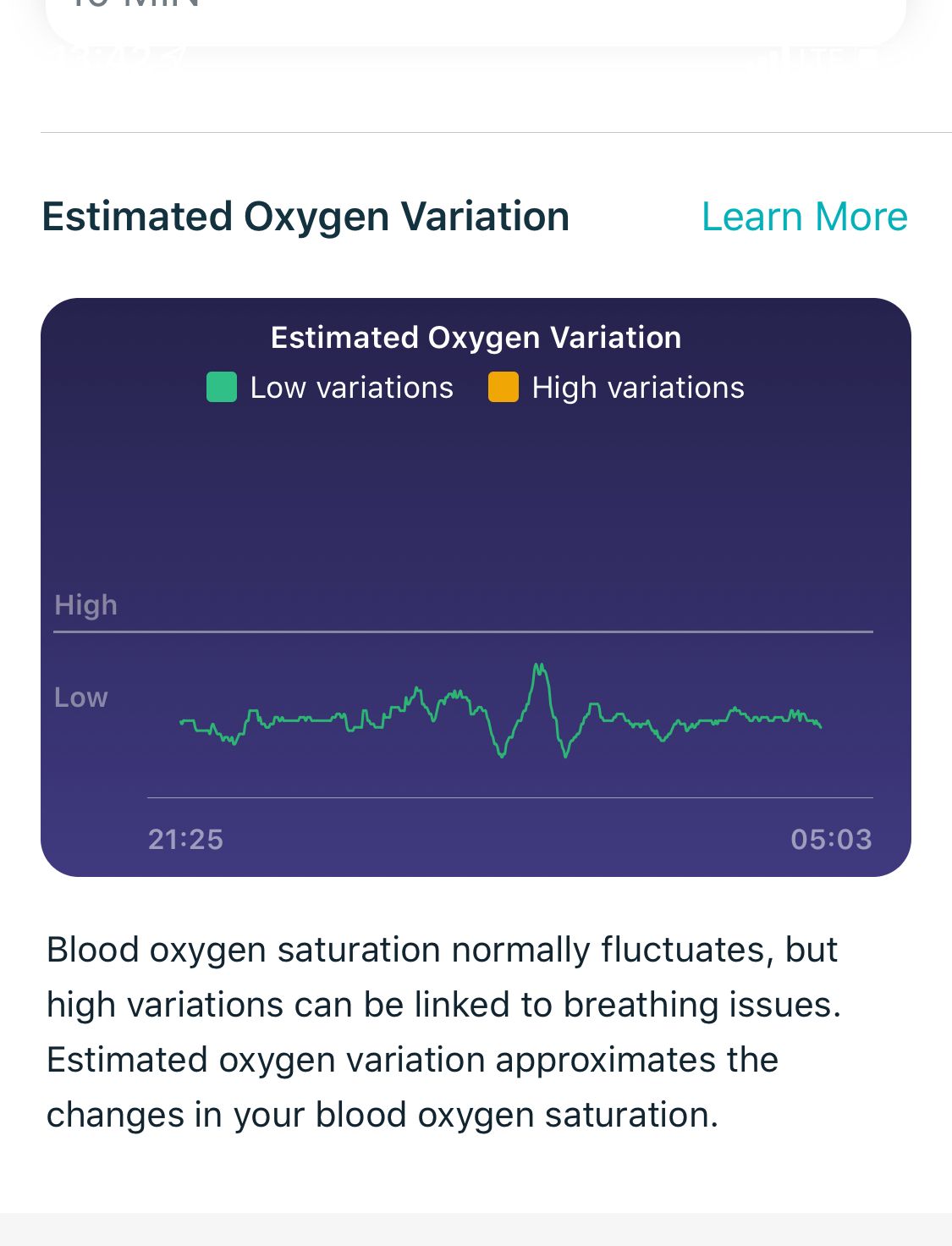
Task: Click the end of the green oxygen line
Action: click(x=820, y=726)
